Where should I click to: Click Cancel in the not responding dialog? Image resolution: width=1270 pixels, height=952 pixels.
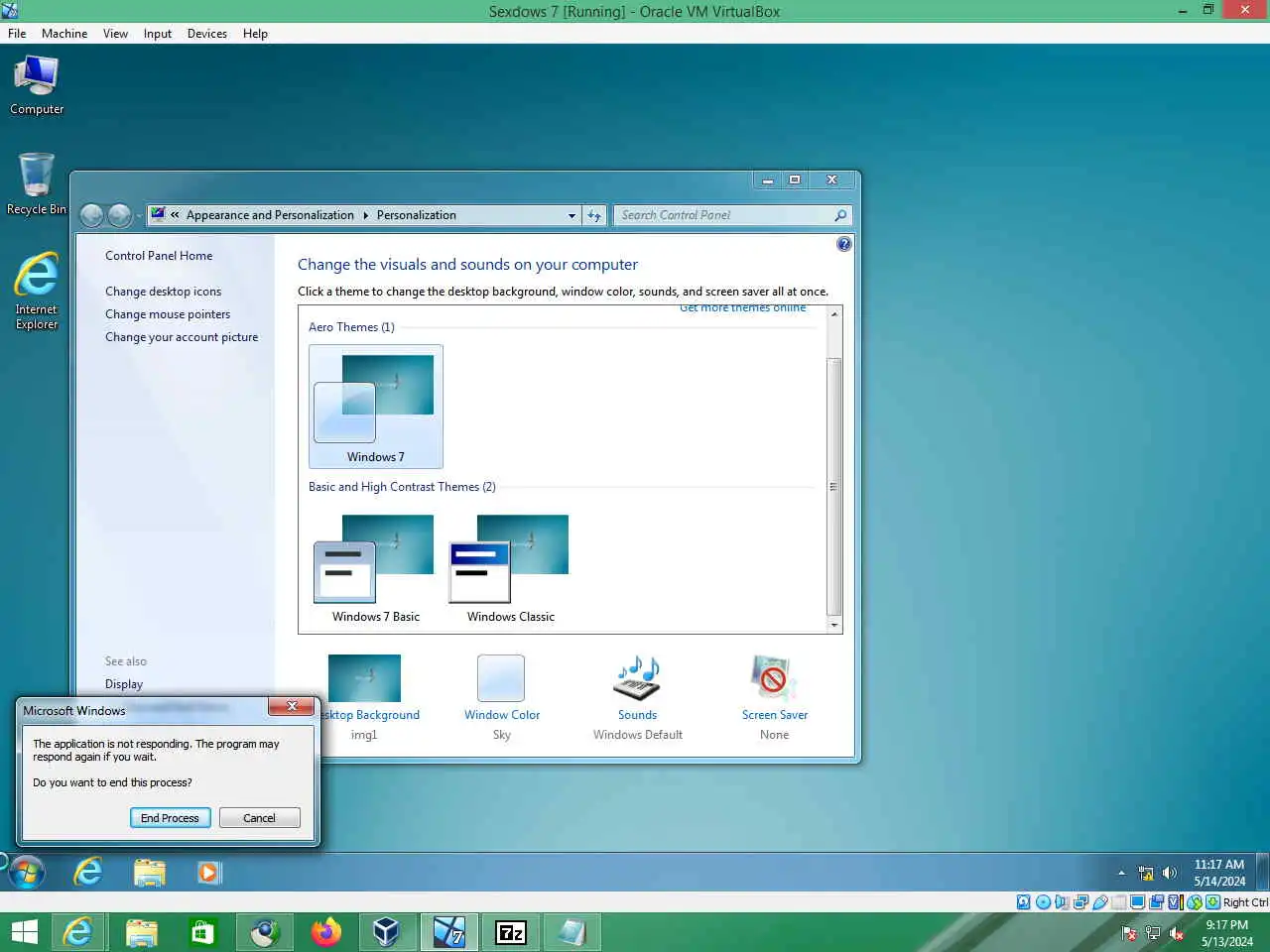[x=259, y=818]
